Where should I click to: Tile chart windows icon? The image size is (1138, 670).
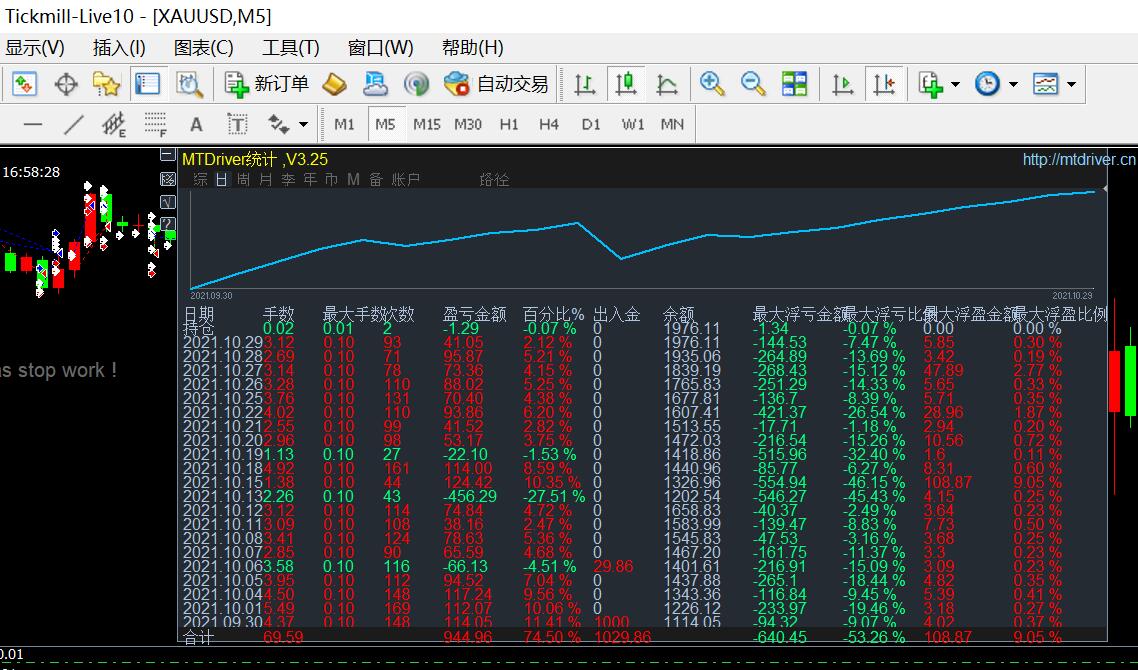pos(795,84)
